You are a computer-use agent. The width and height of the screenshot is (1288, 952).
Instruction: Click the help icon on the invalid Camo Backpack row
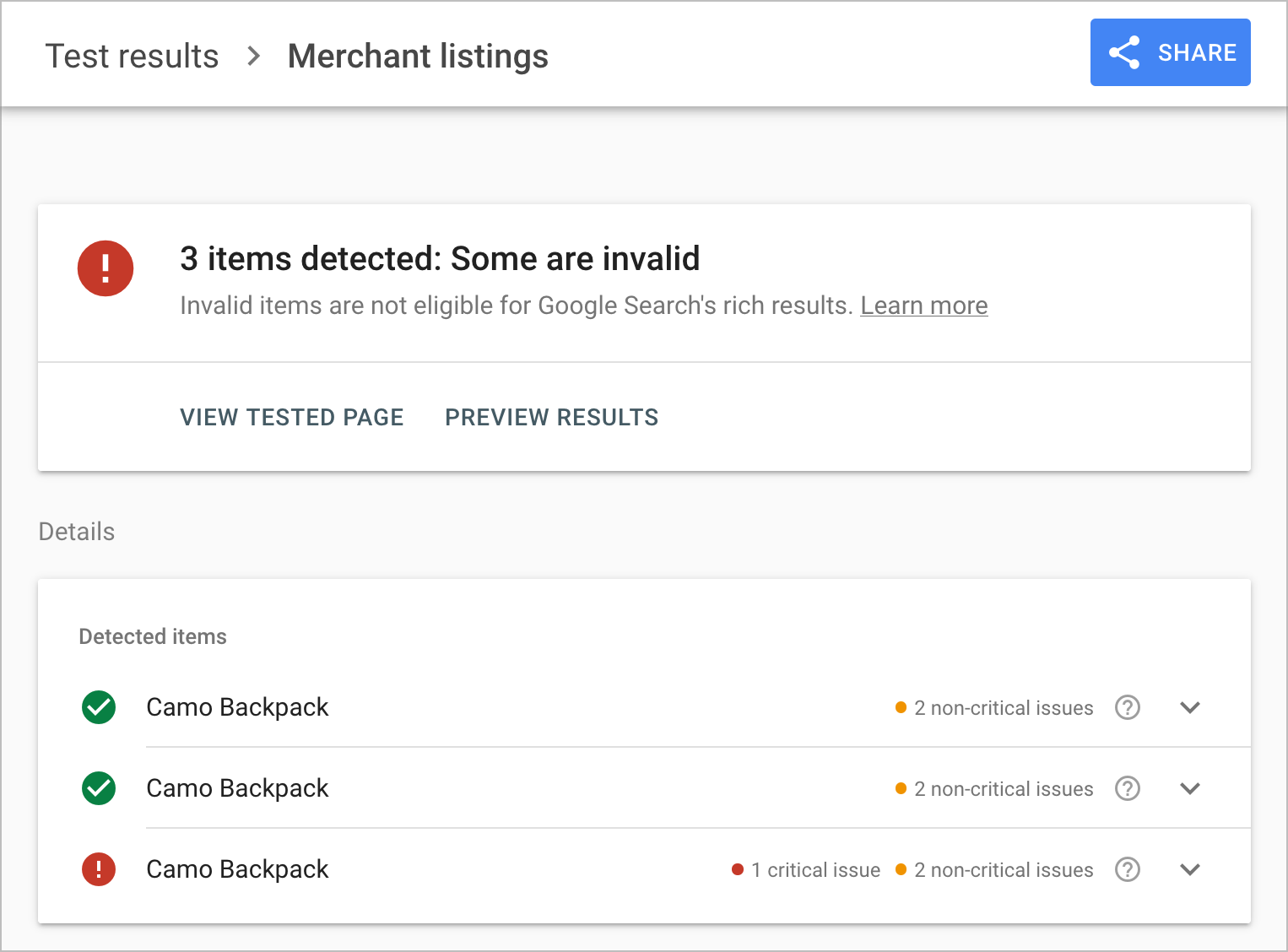(x=1128, y=869)
